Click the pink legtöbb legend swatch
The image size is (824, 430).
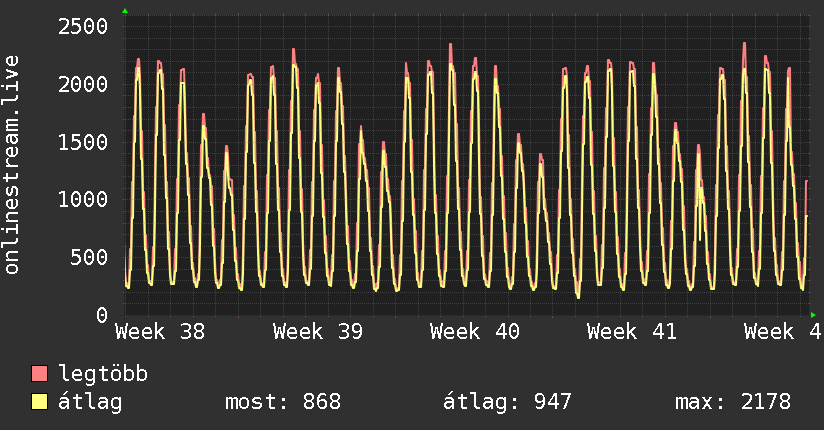tap(39, 373)
